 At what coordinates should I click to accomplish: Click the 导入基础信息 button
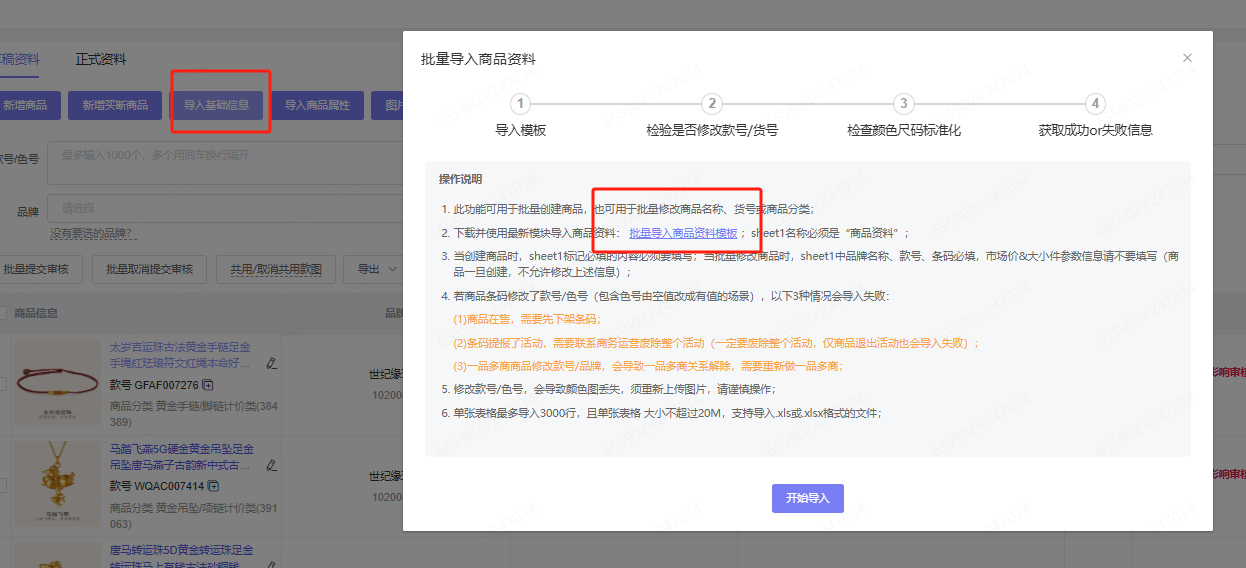click(x=216, y=105)
